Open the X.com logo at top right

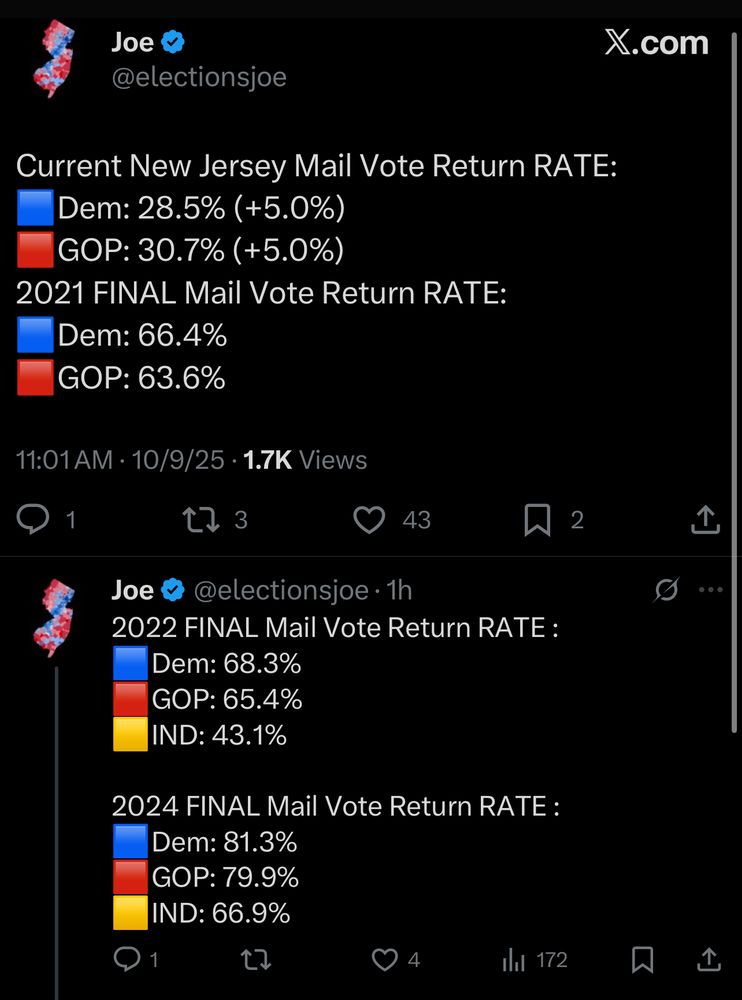pos(656,43)
